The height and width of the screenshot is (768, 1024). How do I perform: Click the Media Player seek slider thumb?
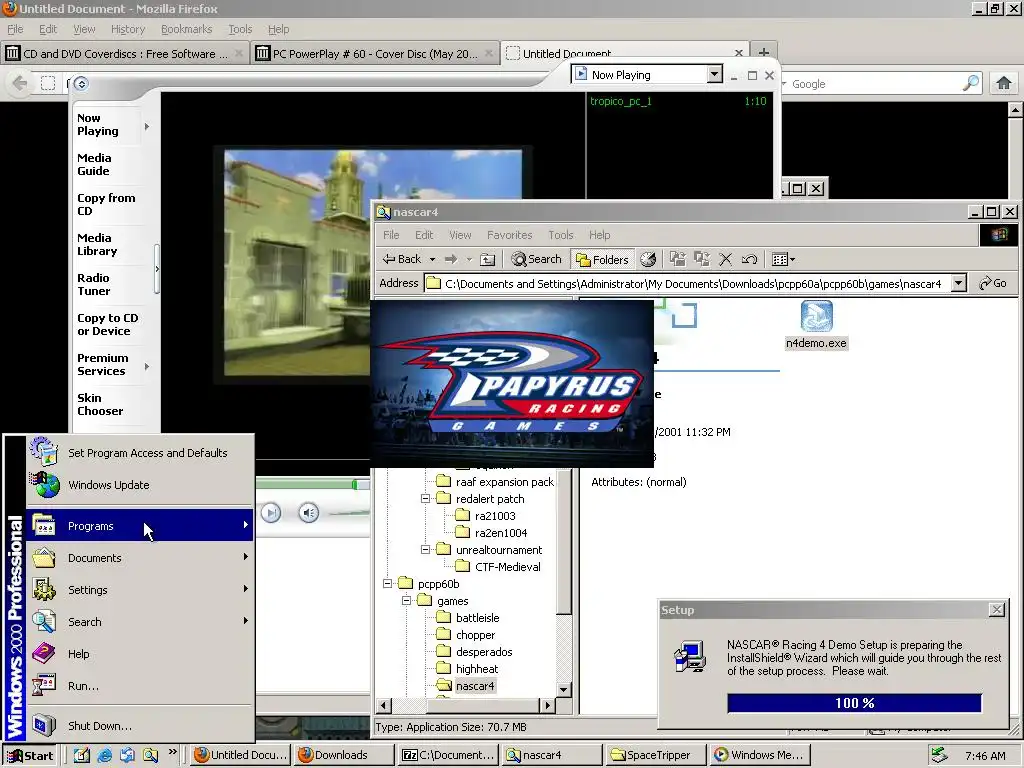(355, 484)
